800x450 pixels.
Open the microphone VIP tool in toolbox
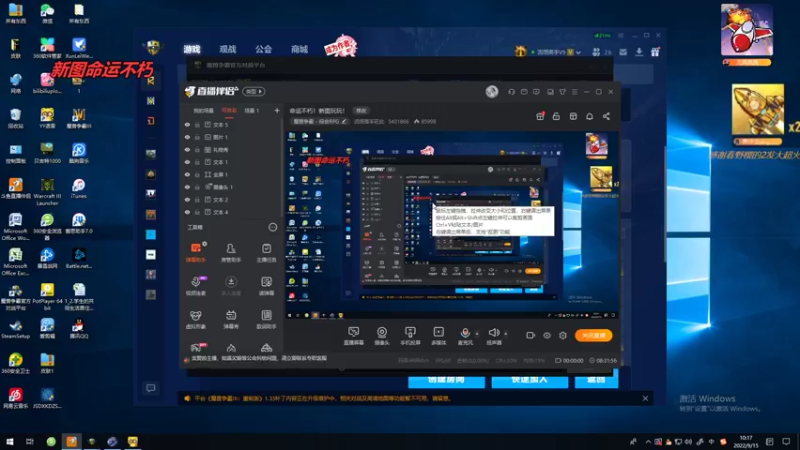(x=196, y=286)
